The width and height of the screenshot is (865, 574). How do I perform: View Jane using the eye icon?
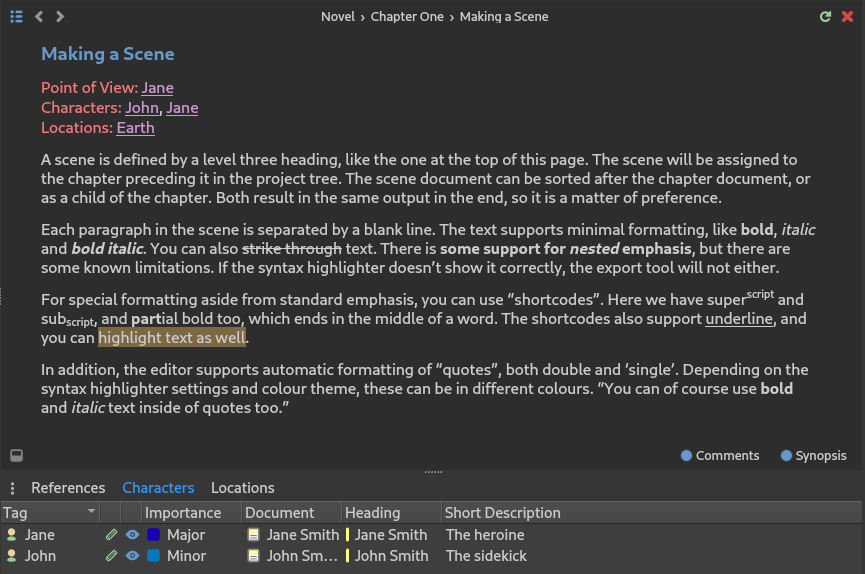pos(132,534)
